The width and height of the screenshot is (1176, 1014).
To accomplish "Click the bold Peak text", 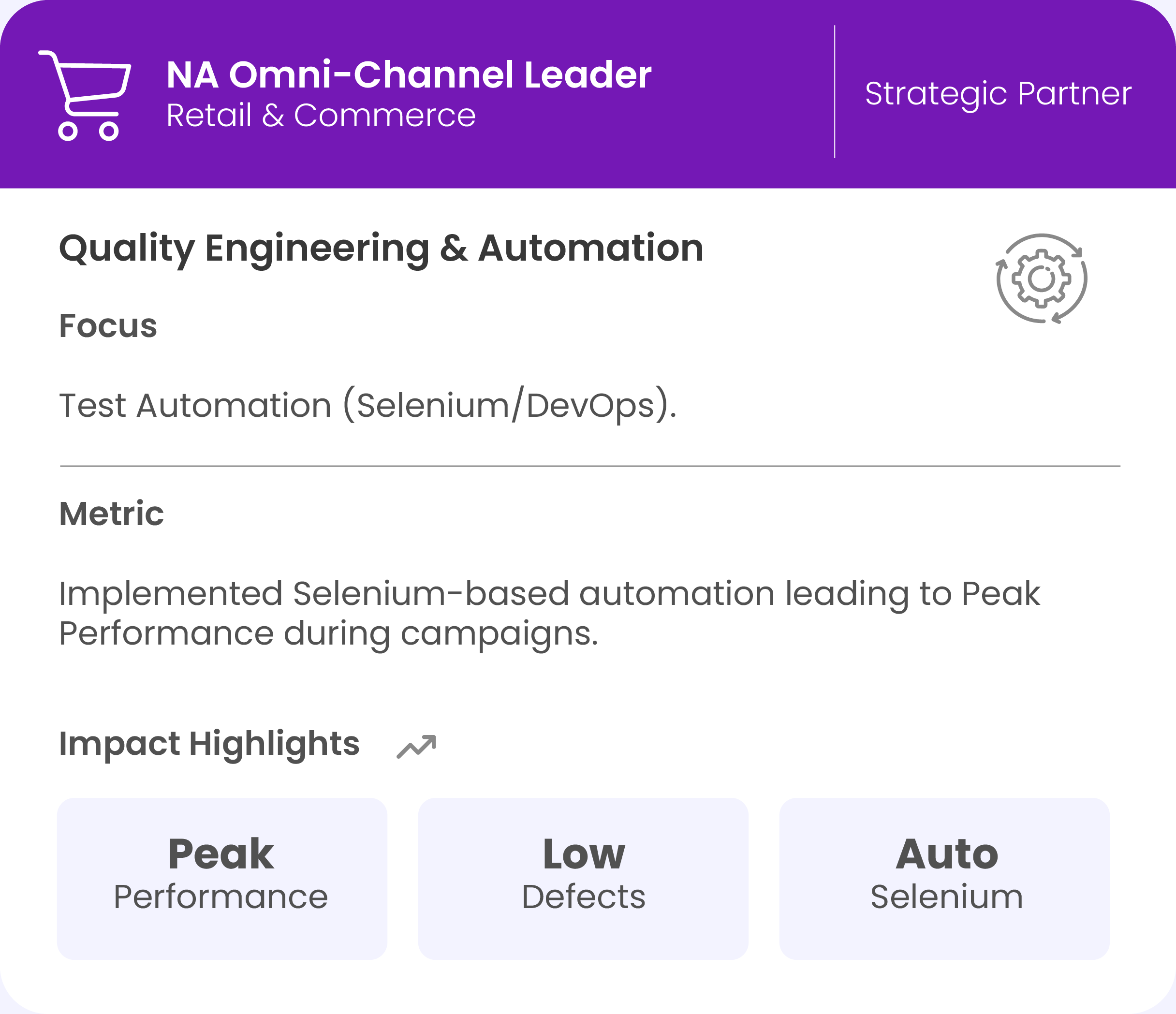I will click(221, 854).
